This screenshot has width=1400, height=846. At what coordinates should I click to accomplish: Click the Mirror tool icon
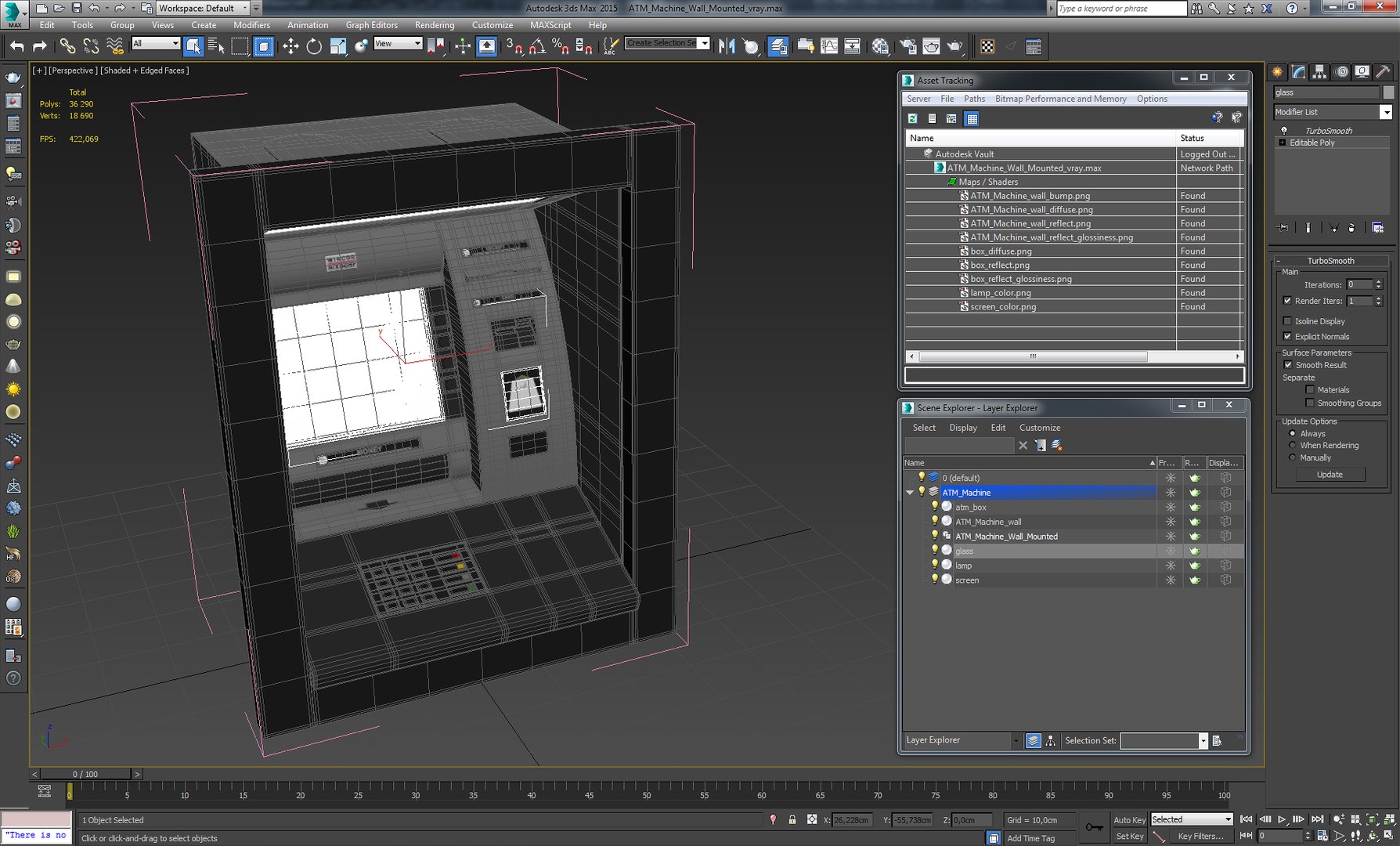point(727,46)
